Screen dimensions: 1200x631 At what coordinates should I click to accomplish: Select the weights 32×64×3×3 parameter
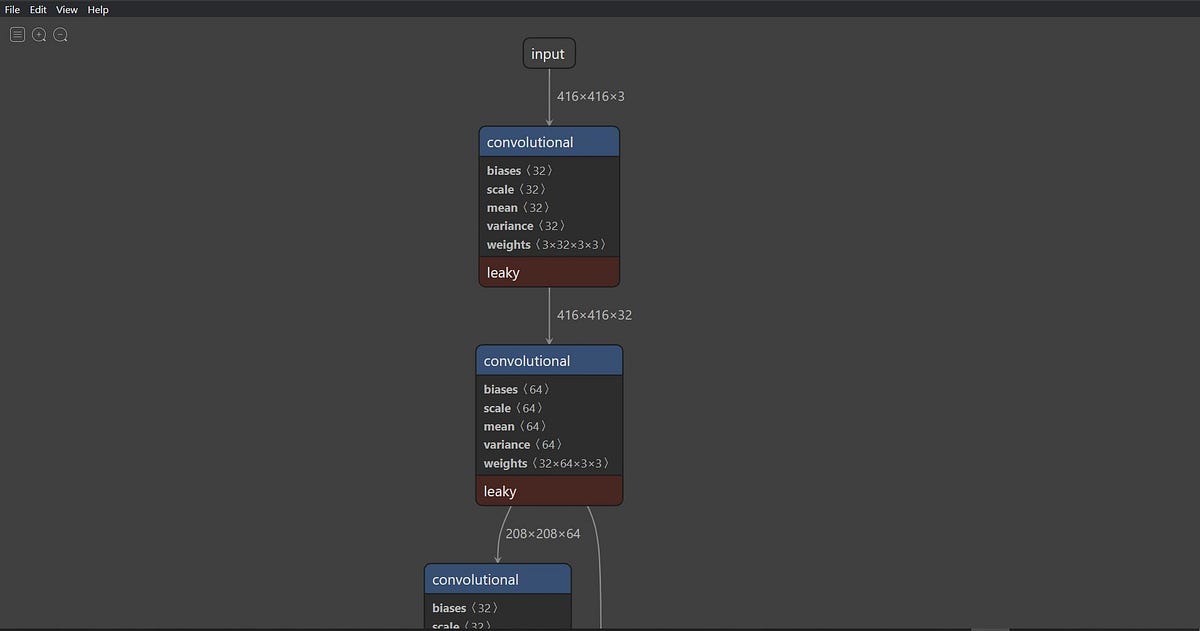coord(546,463)
